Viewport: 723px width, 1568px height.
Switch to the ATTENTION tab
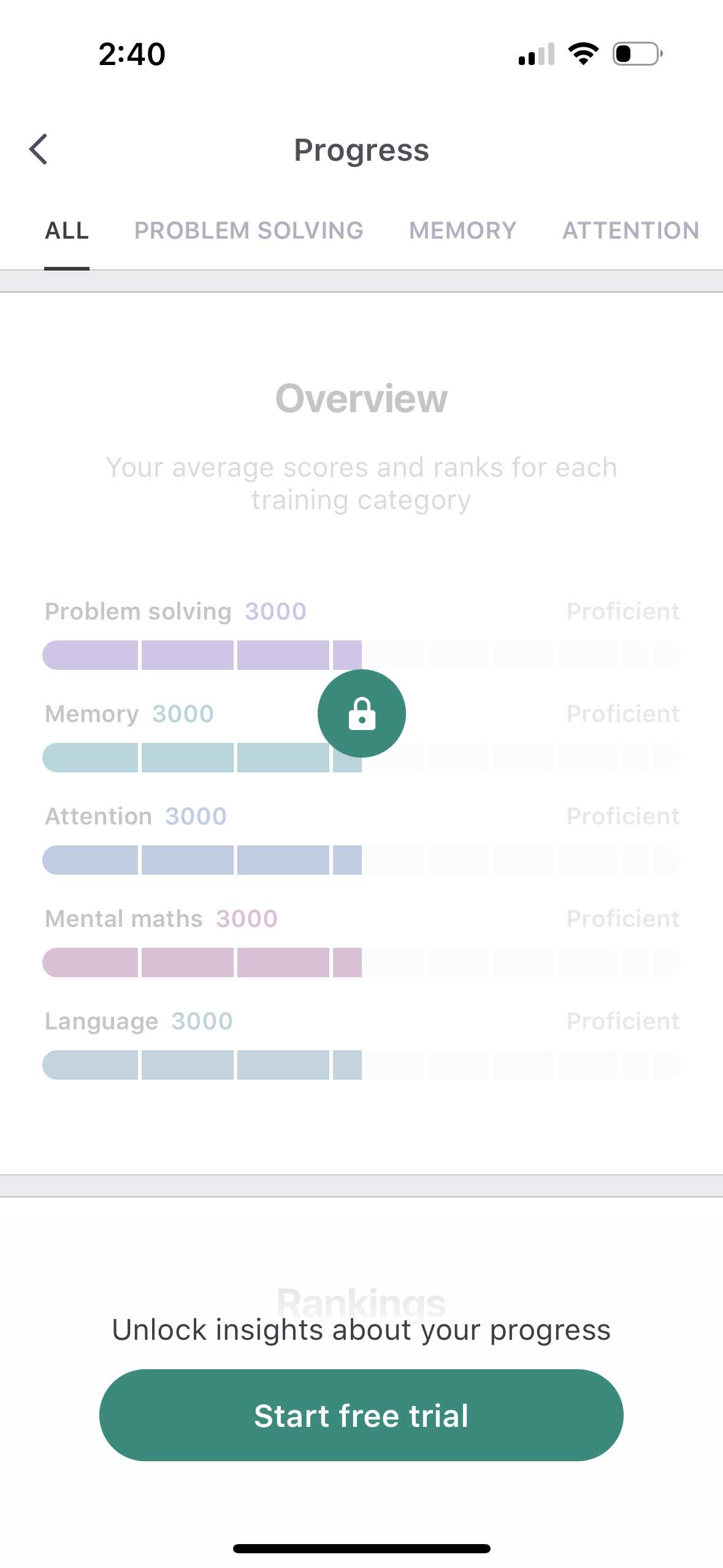coord(630,231)
